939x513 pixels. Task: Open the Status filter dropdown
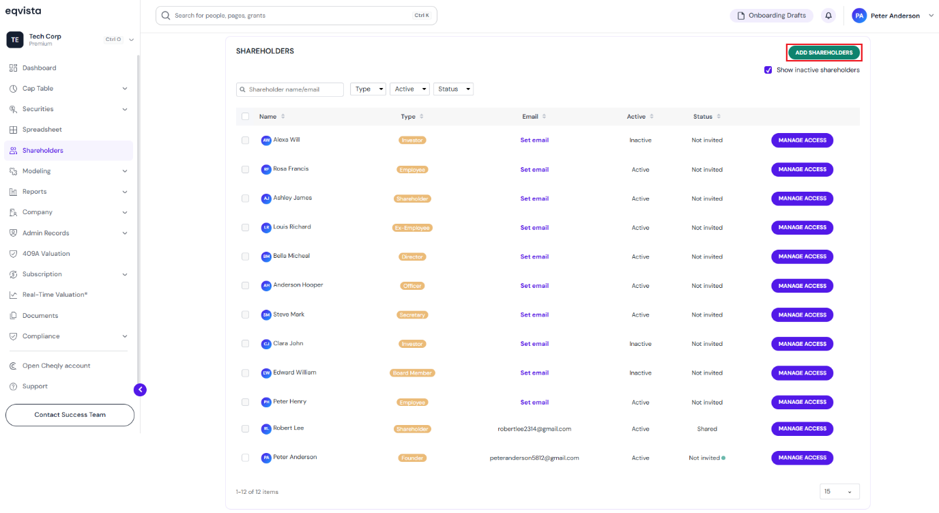[x=453, y=89]
